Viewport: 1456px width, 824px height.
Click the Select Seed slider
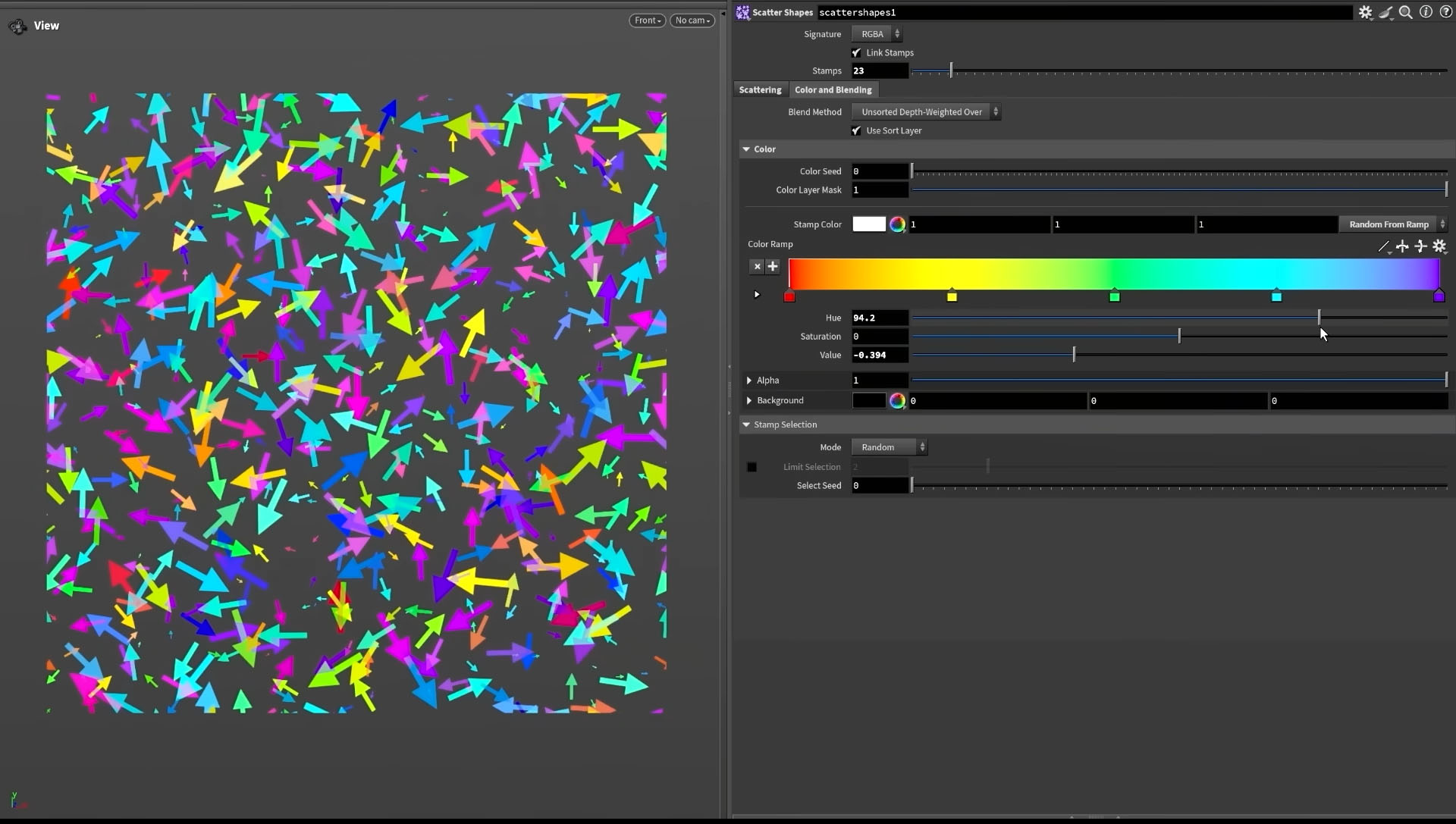[x=1179, y=485]
